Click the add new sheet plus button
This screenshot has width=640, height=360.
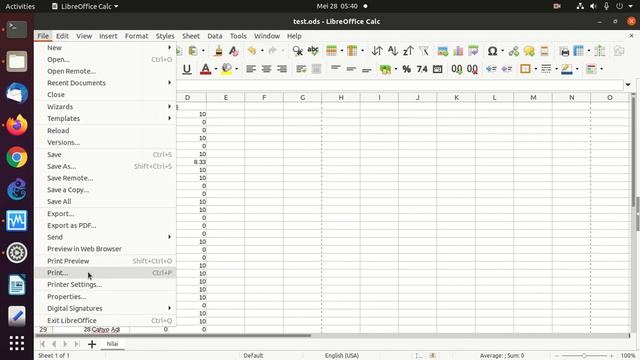pyautogui.click(x=92, y=344)
